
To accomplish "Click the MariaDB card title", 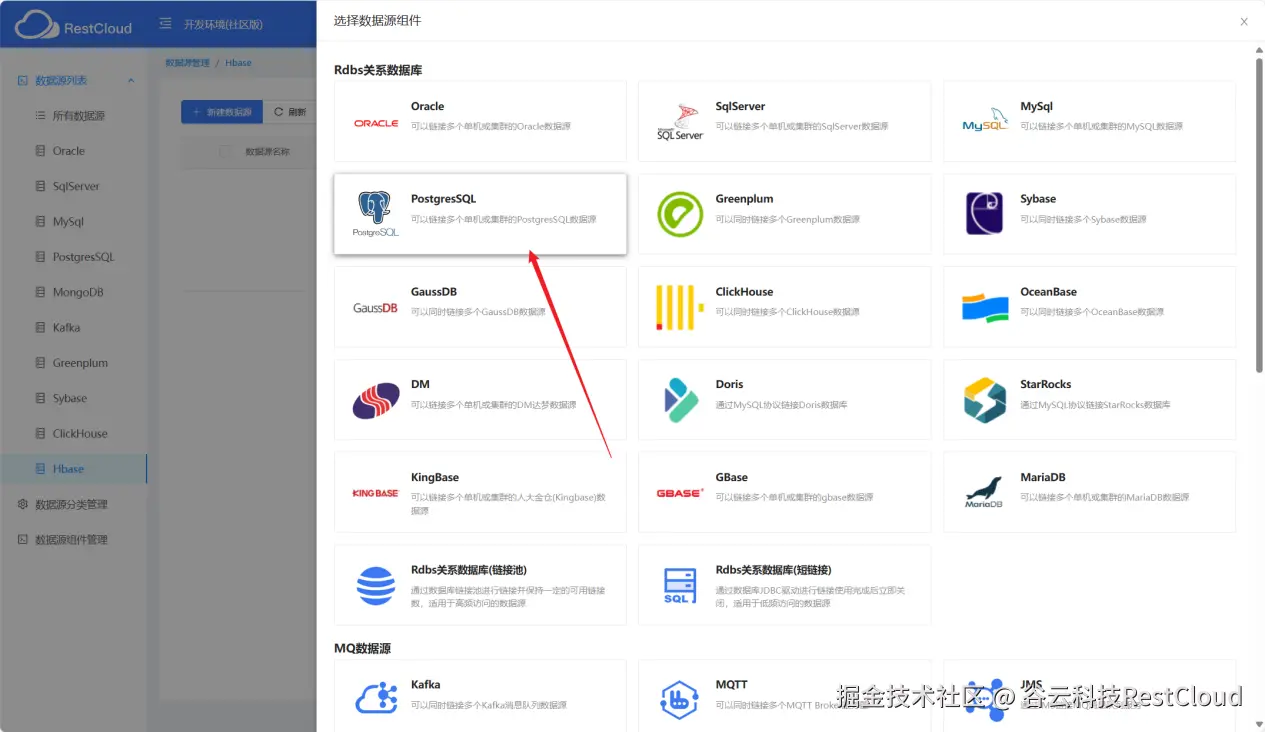I will pos(1043,477).
